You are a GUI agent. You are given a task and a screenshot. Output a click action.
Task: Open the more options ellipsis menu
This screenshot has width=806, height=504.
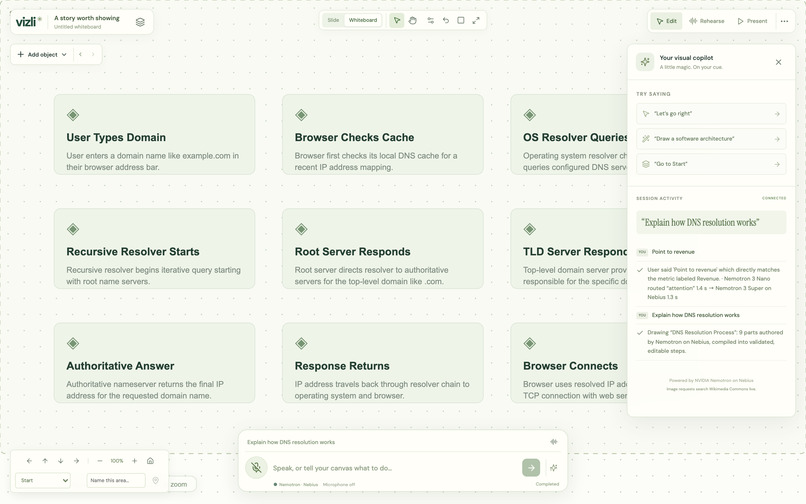[x=784, y=21]
